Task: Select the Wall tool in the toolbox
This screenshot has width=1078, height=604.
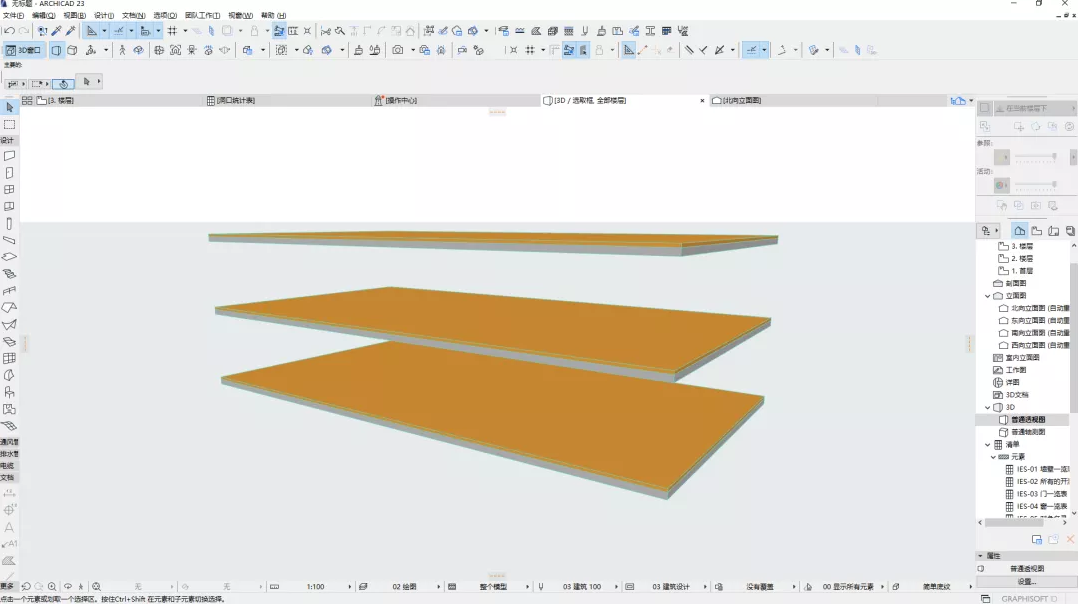Action: (9, 156)
